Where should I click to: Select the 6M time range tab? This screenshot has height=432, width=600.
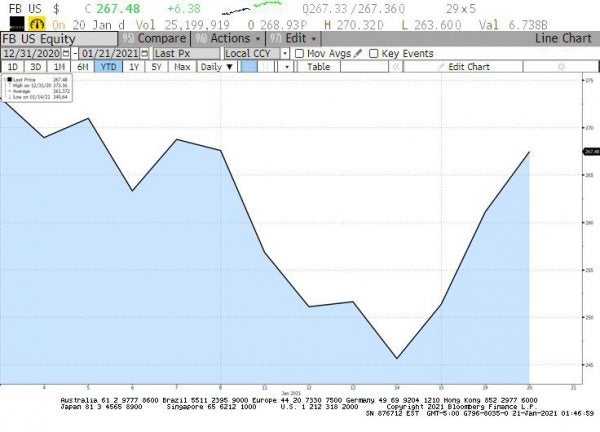coord(83,67)
